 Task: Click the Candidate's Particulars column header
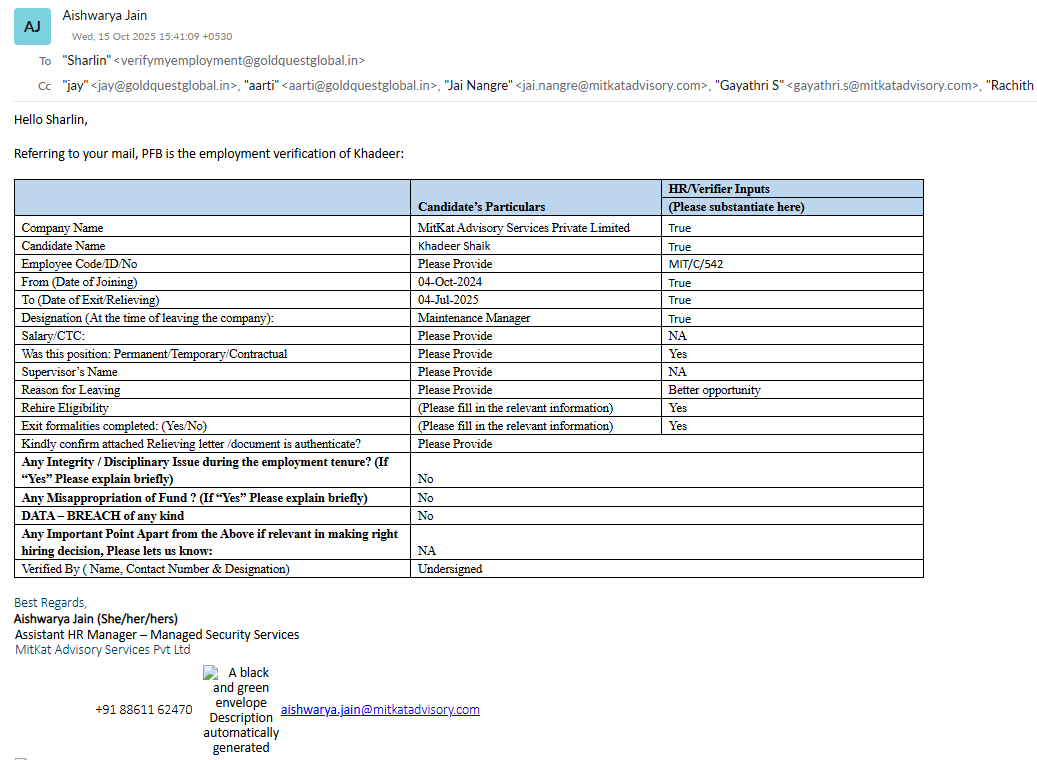point(482,207)
